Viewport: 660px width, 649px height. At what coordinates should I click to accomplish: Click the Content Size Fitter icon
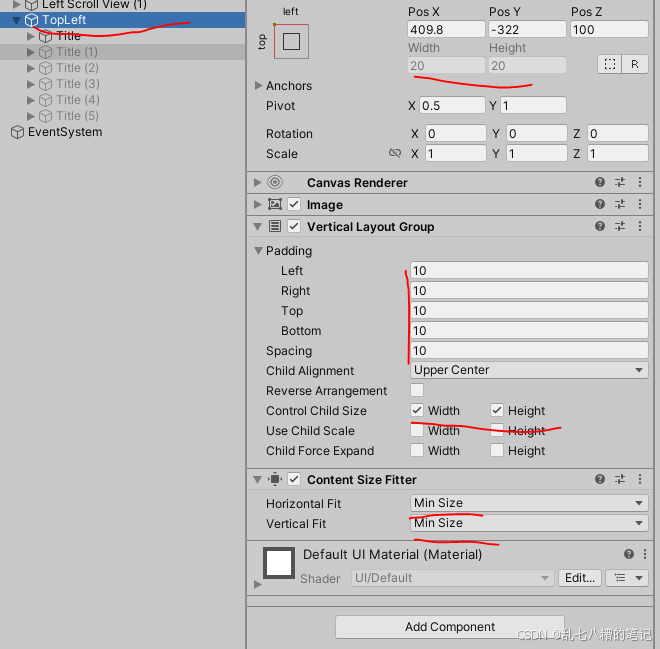275,479
